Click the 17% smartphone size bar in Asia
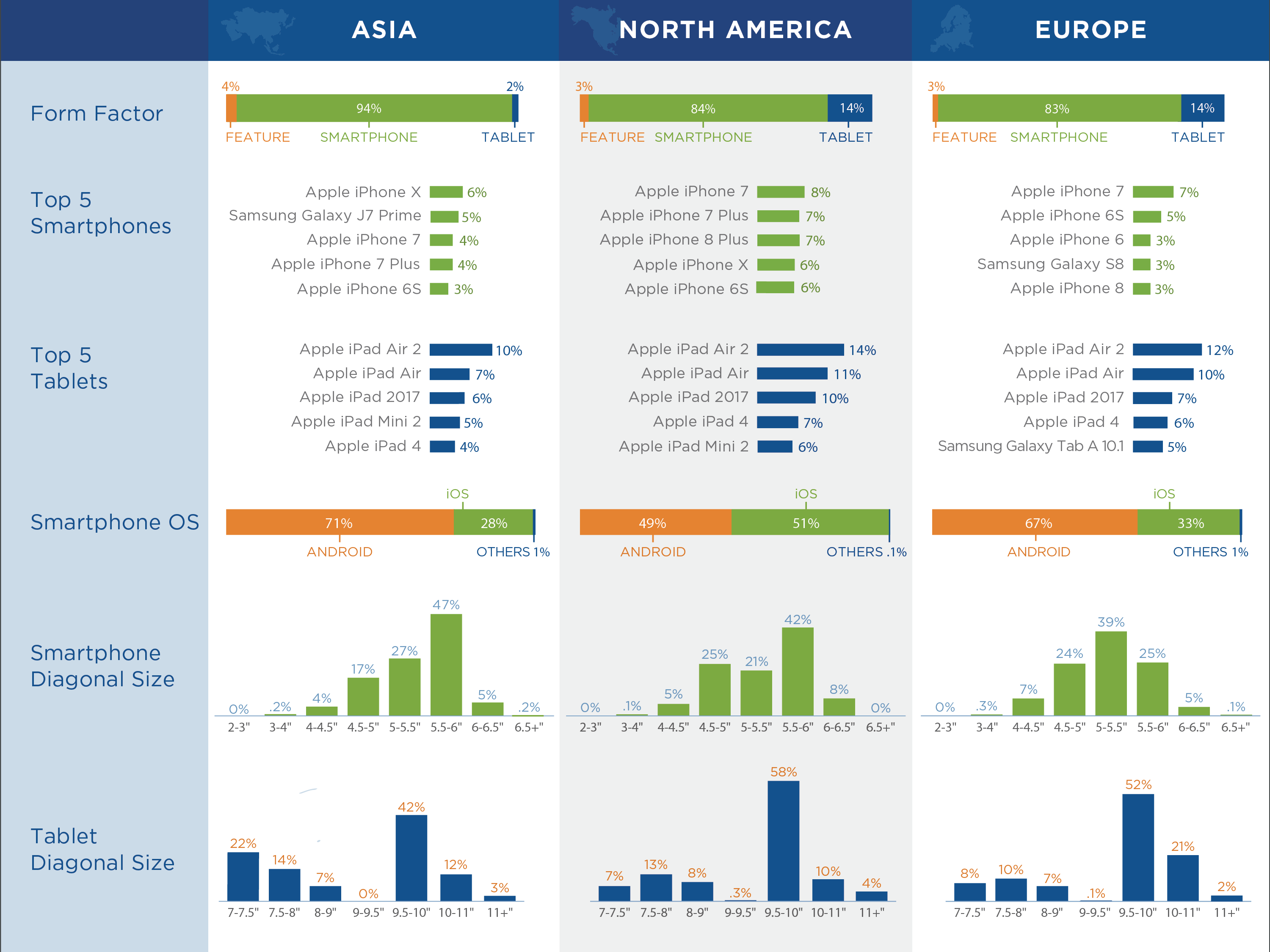This screenshot has width=1270, height=952. click(x=363, y=696)
